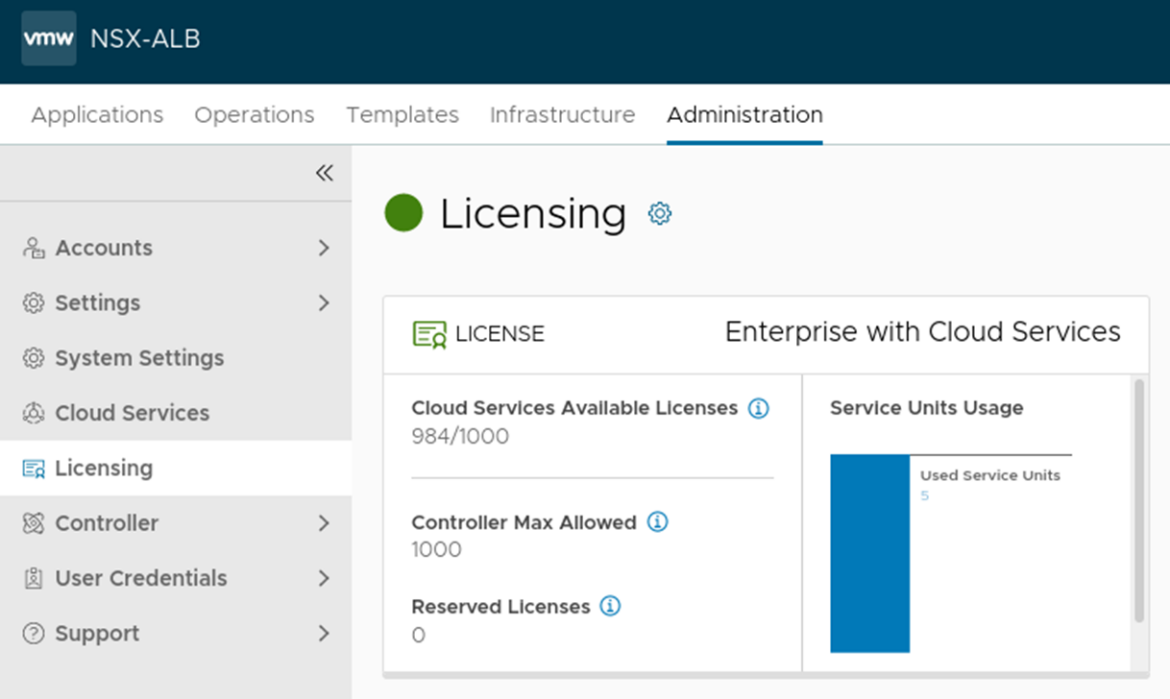Click the Cloud Services sidebar icon
Image resolution: width=1170 pixels, height=699 pixels.
coord(34,413)
